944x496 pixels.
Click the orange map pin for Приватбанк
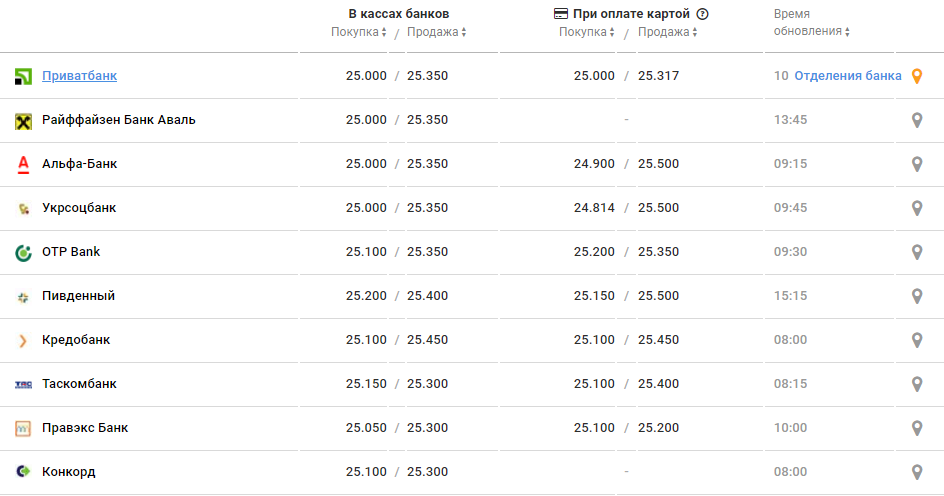pyautogui.click(x=917, y=76)
